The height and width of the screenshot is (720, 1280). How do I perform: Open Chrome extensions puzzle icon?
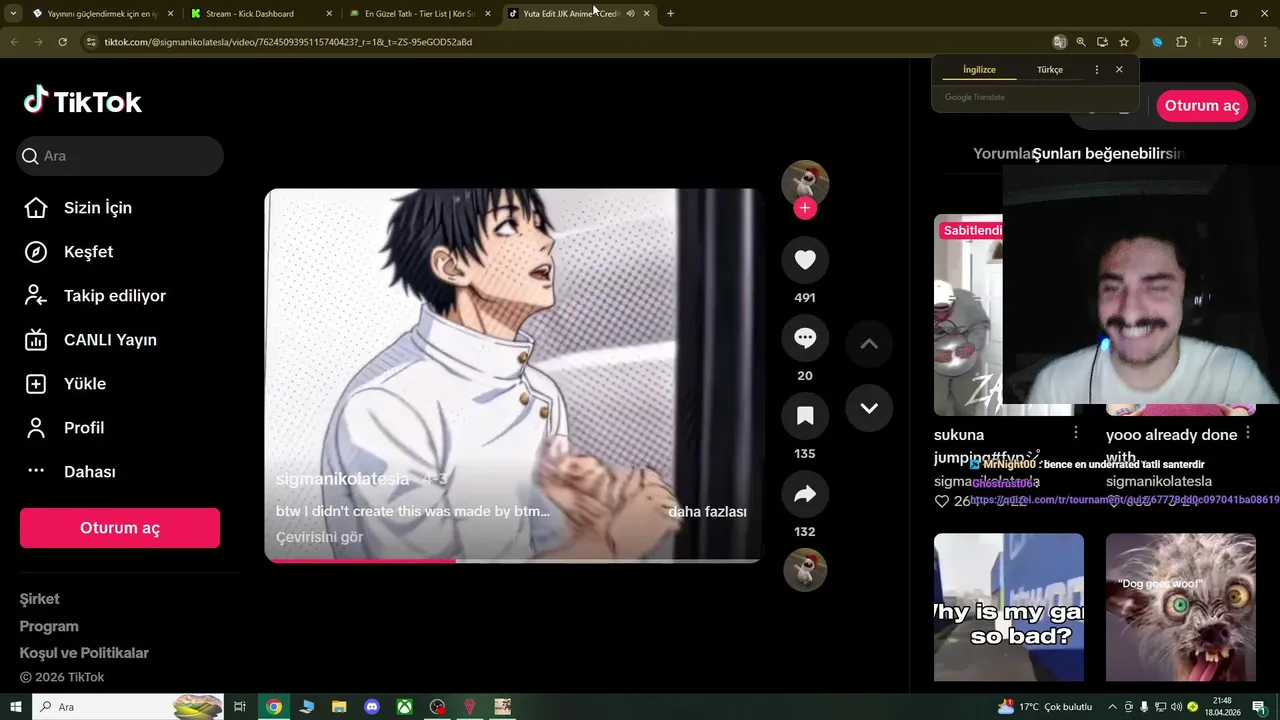(x=1181, y=42)
